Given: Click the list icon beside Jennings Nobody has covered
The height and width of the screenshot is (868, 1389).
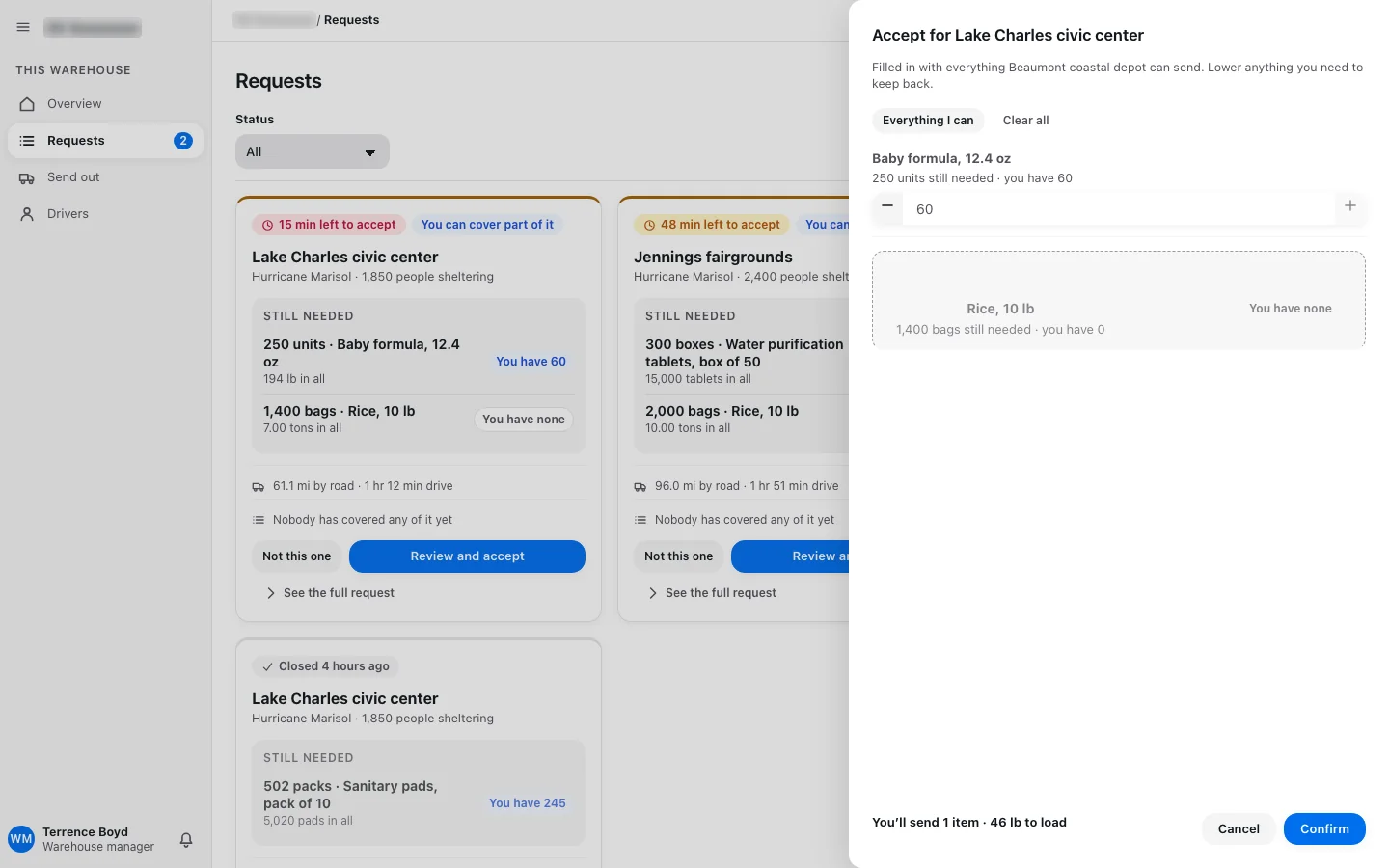Looking at the screenshot, I should (x=640, y=520).
